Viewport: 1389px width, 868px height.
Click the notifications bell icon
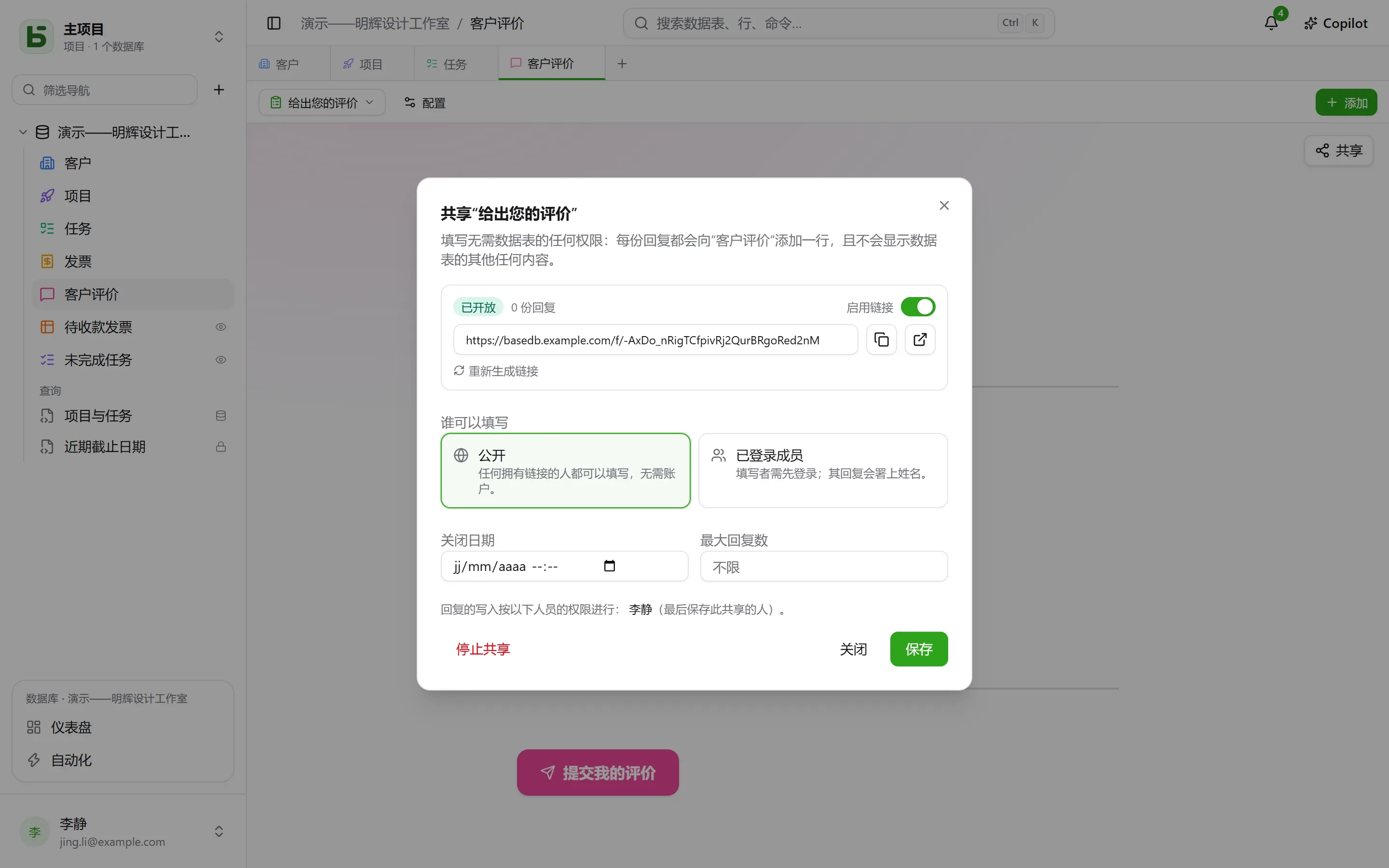(1271, 23)
